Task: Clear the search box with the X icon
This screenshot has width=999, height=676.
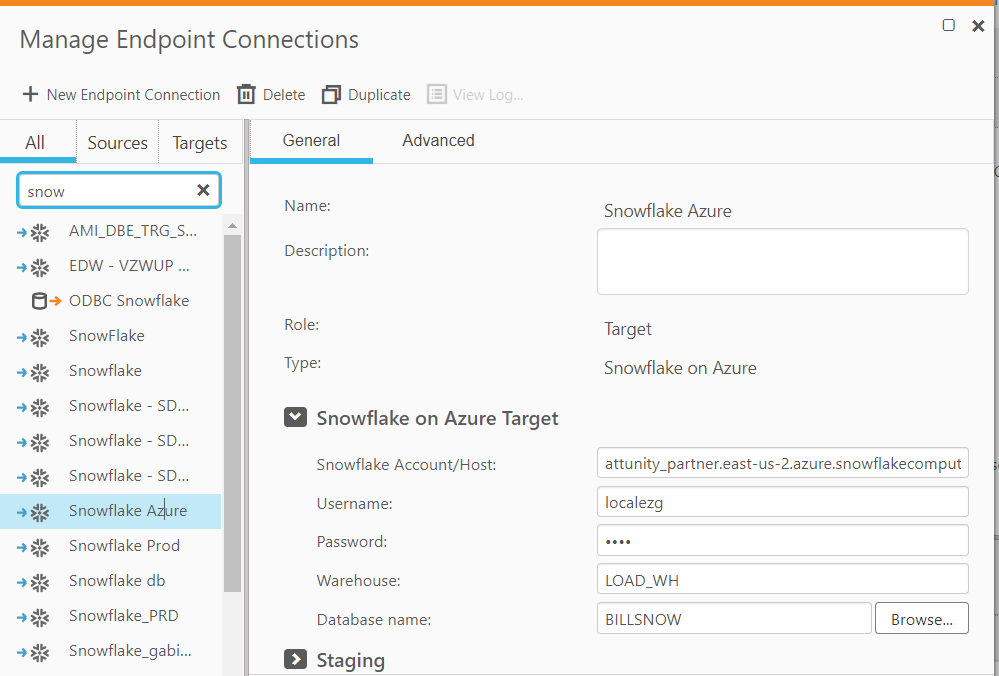Action: 203,190
